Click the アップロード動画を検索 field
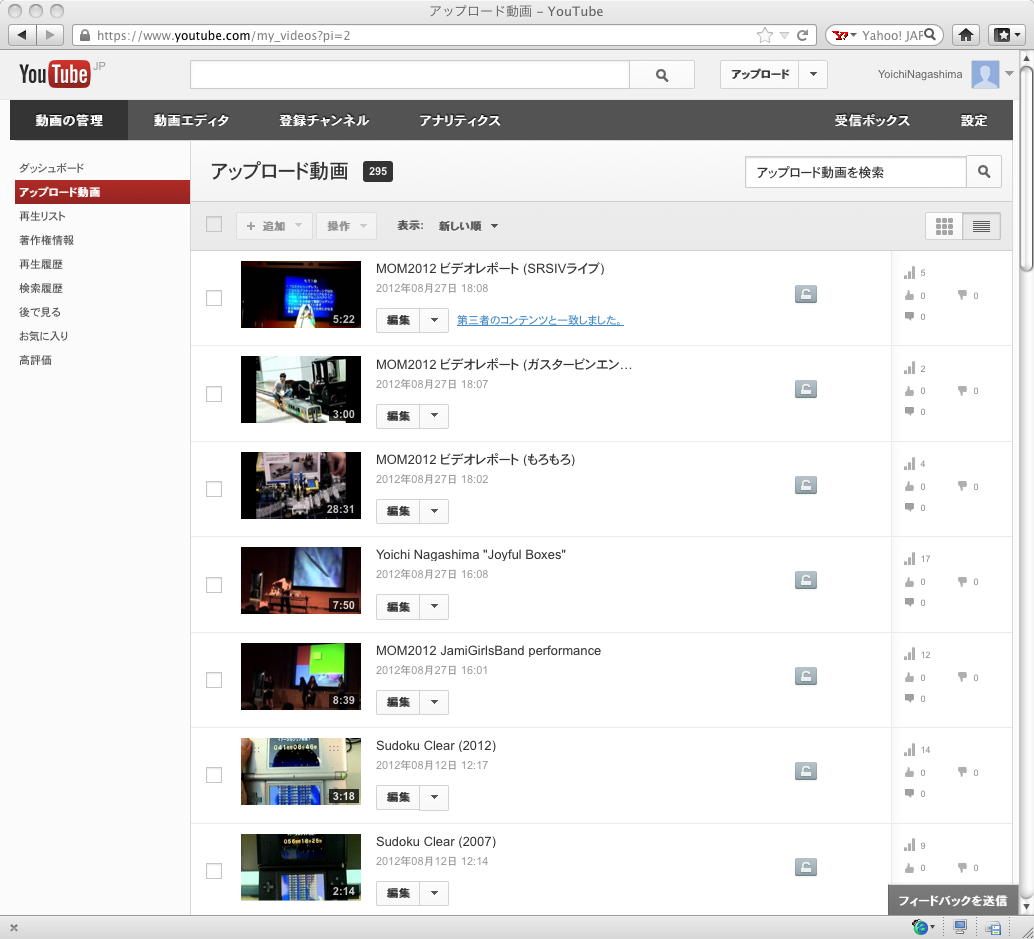The width and height of the screenshot is (1034, 939). click(x=856, y=172)
